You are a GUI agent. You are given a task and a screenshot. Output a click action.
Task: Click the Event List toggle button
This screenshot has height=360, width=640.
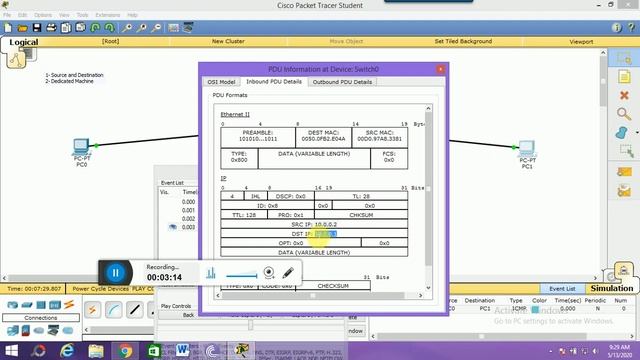click(x=562, y=289)
